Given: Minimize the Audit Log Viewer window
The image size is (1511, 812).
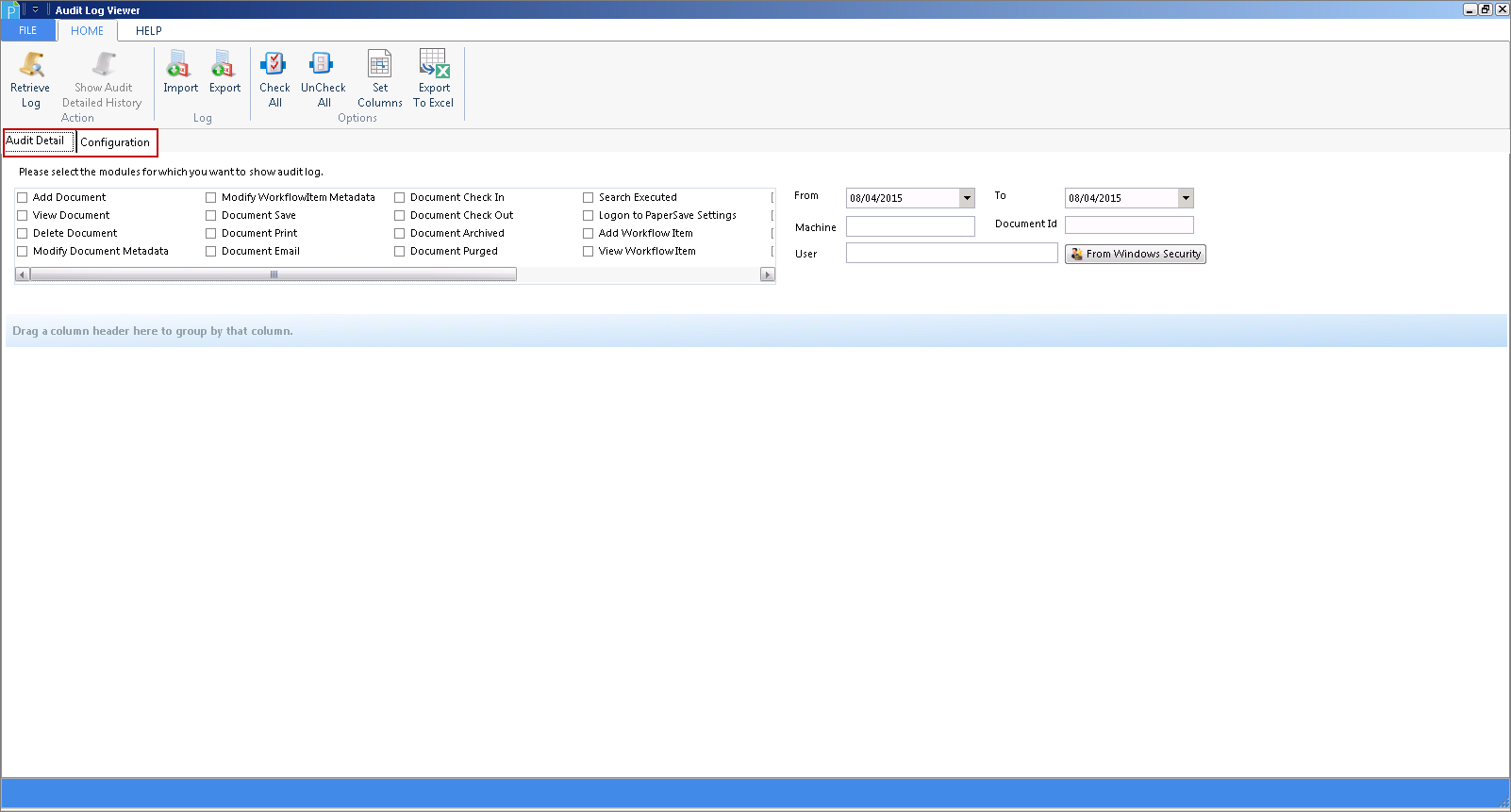Looking at the screenshot, I should tap(1469, 9).
